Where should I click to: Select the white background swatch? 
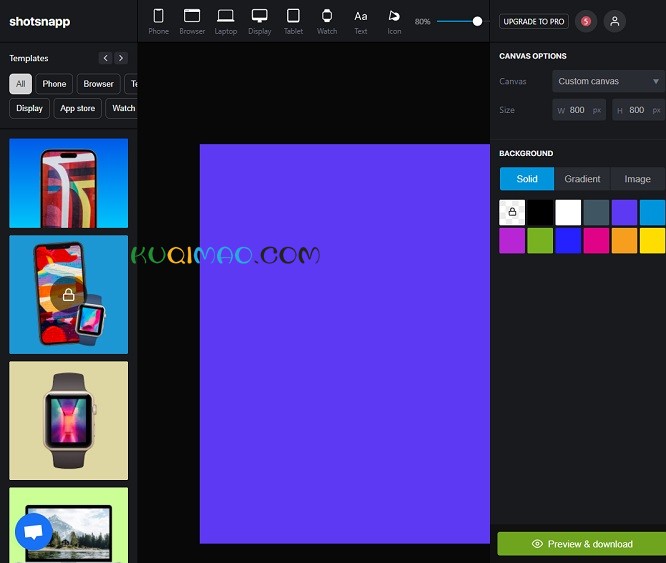(x=568, y=212)
